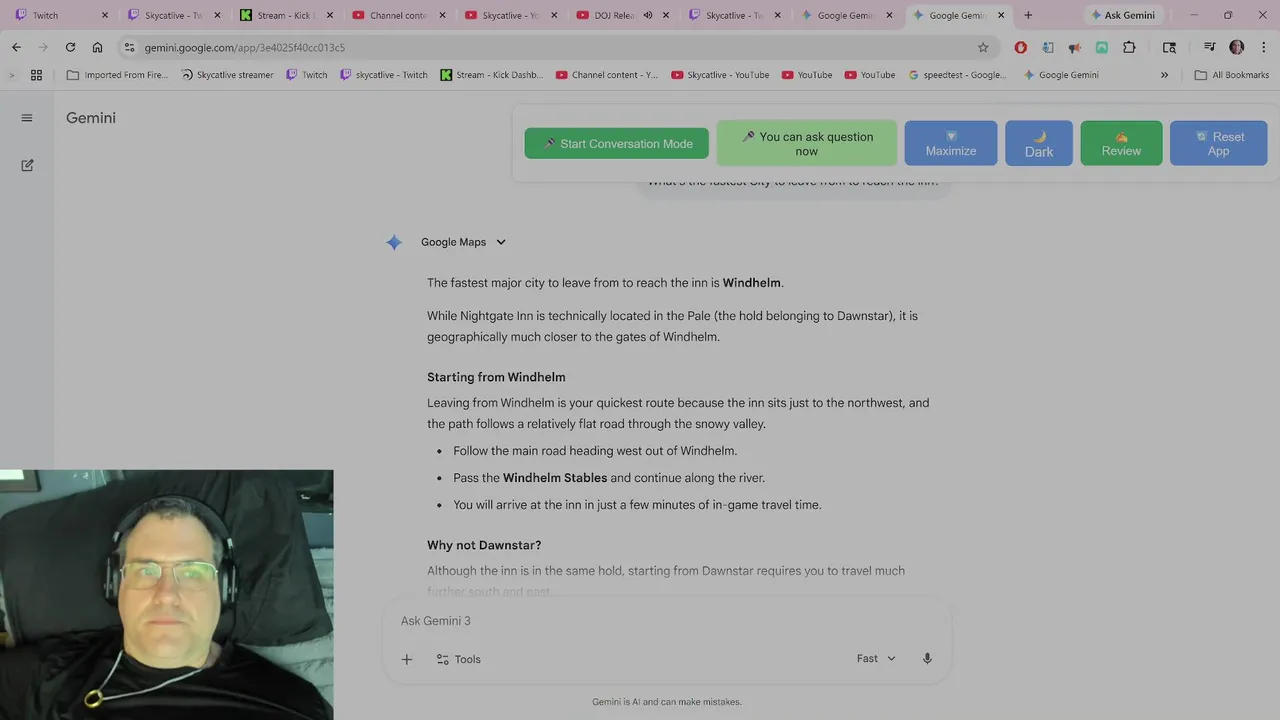
Task: Open the speedtest - Google bookmark
Action: pyautogui.click(x=957, y=75)
